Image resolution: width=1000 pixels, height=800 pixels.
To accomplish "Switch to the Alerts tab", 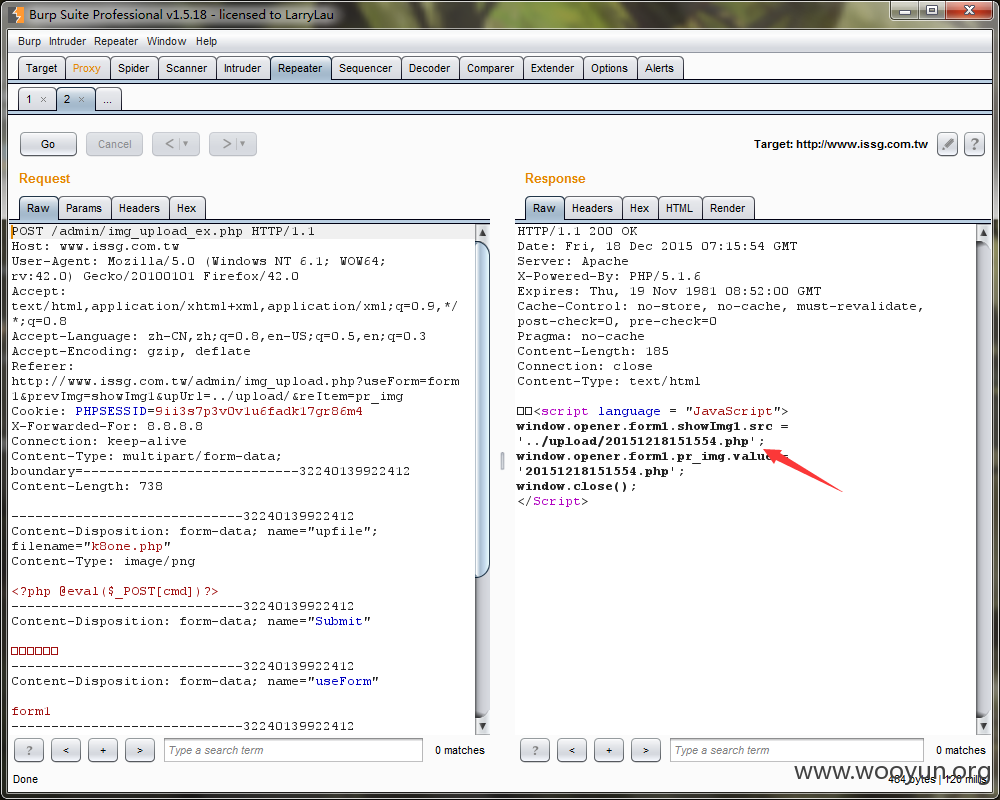I will (x=659, y=68).
